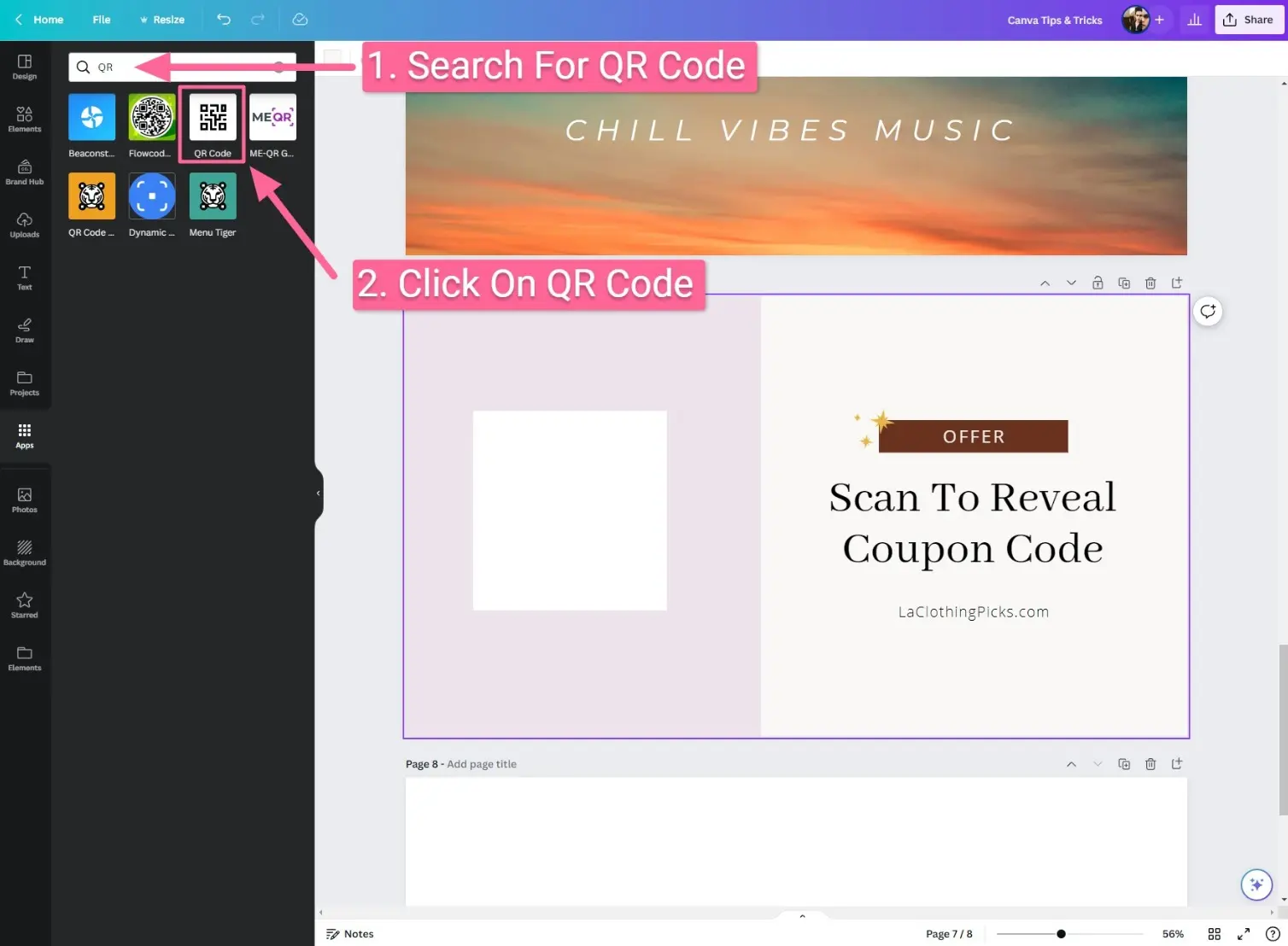Open the Elements folder at sidebar bottom
Viewport: 1288px width, 946px height.
(x=25, y=658)
